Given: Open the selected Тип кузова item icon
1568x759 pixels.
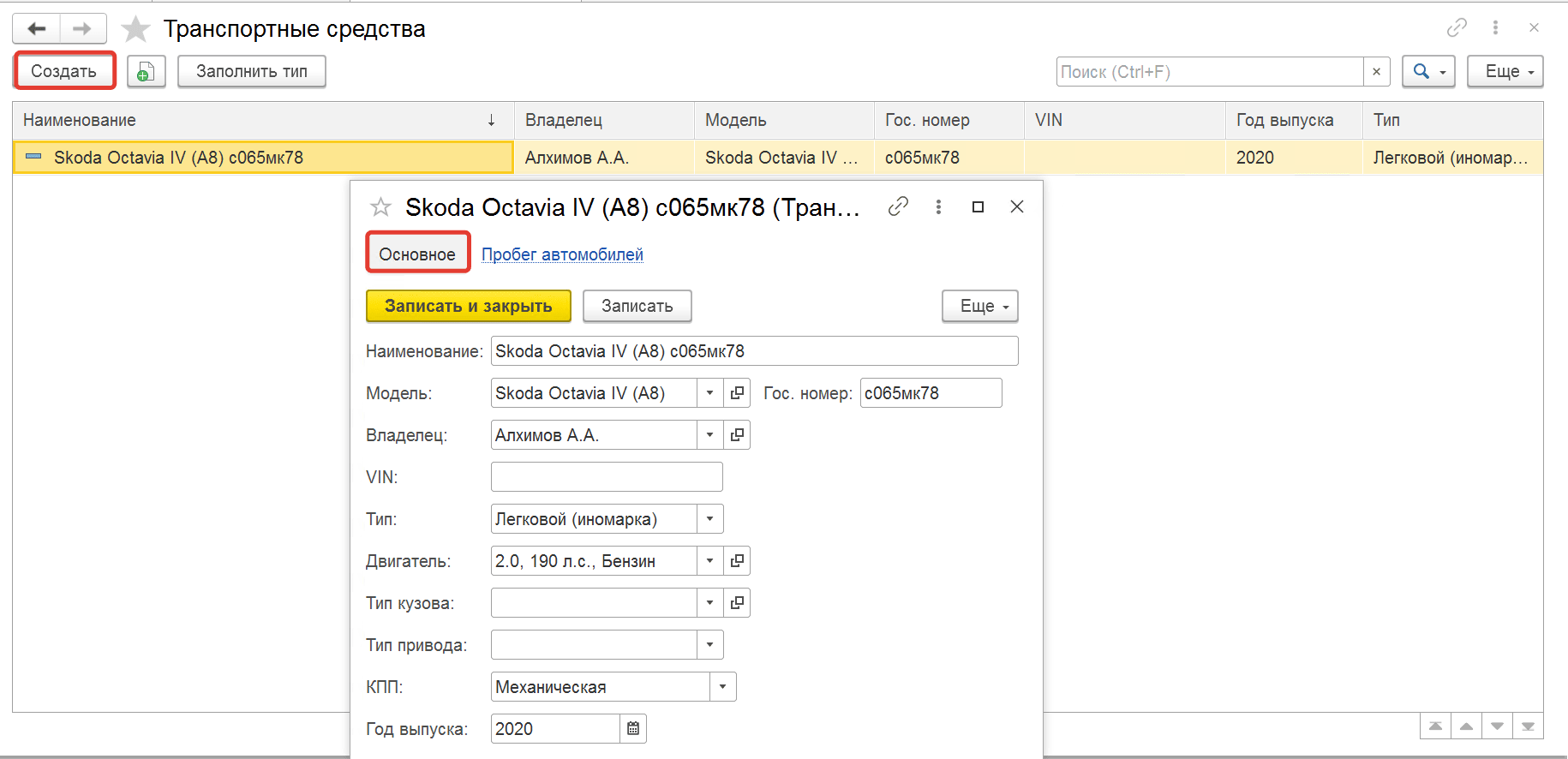Looking at the screenshot, I should (x=737, y=603).
